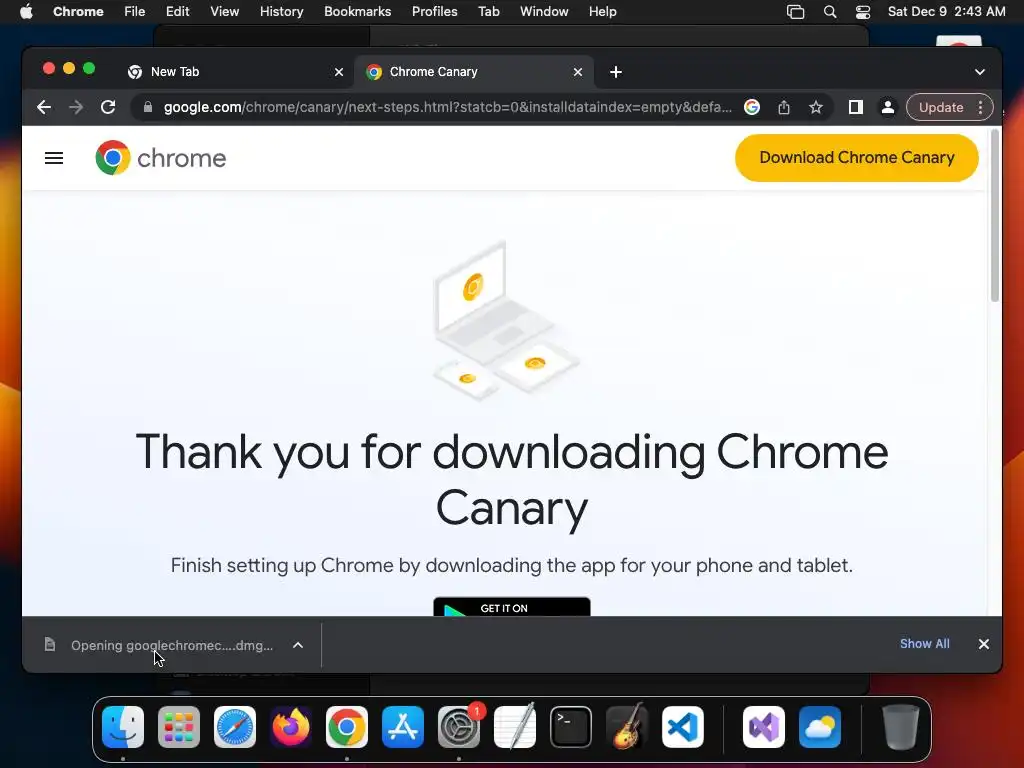This screenshot has height=768, width=1024.
Task: Open the Tab menu
Action: pyautogui.click(x=488, y=12)
